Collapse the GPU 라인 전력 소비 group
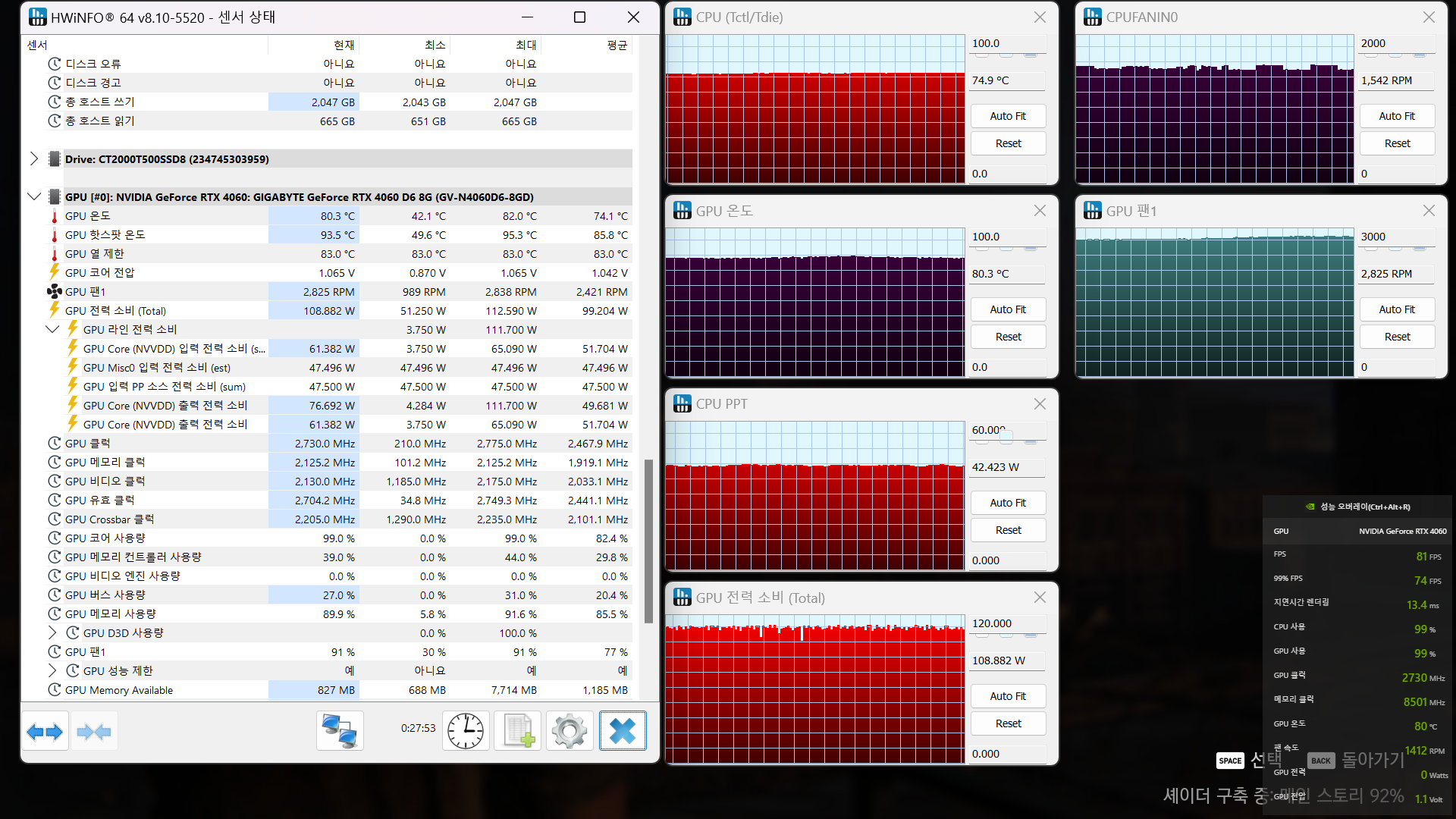1456x819 pixels. pos(52,330)
